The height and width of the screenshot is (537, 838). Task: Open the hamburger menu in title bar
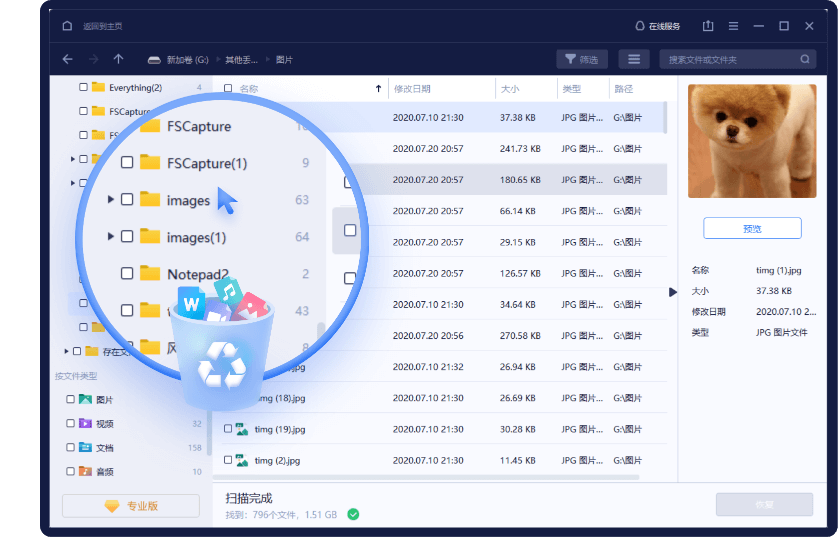click(x=734, y=26)
